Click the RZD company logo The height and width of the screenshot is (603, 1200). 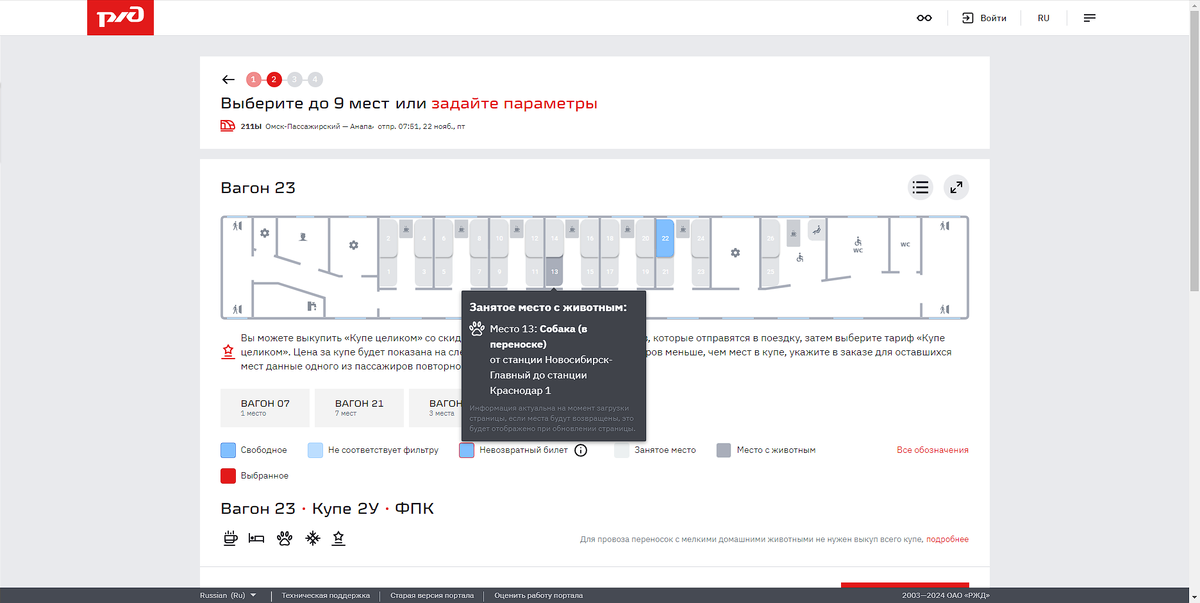pos(120,17)
